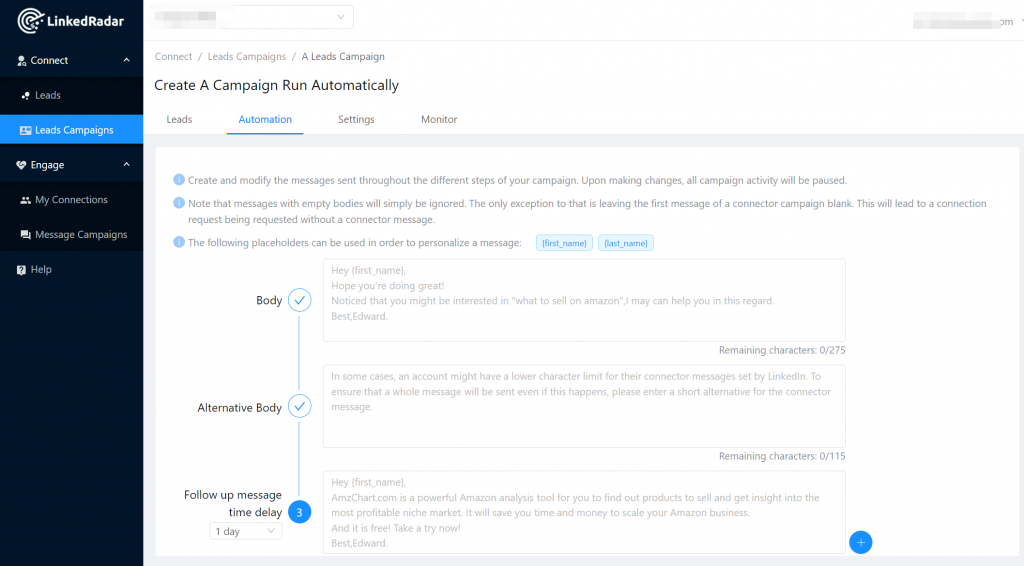Image resolution: width=1024 pixels, height=566 pixels.
Task: Toggle the Body step checkmark
Action: pyautogui.click(x=299, y=300)
